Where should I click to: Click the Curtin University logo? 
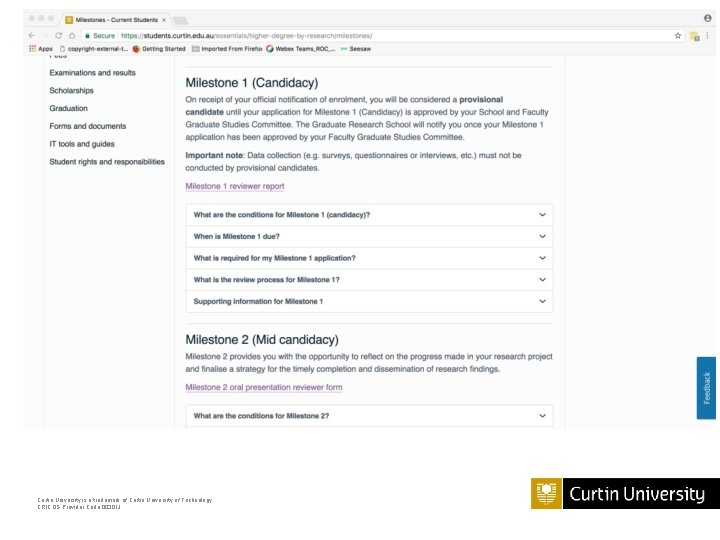[625, 494]
